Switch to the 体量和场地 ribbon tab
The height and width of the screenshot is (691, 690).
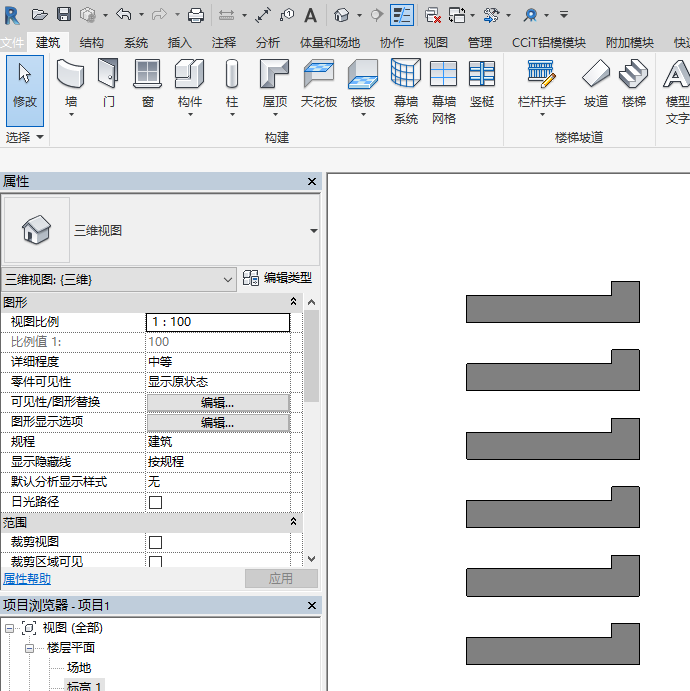[330, 43]
